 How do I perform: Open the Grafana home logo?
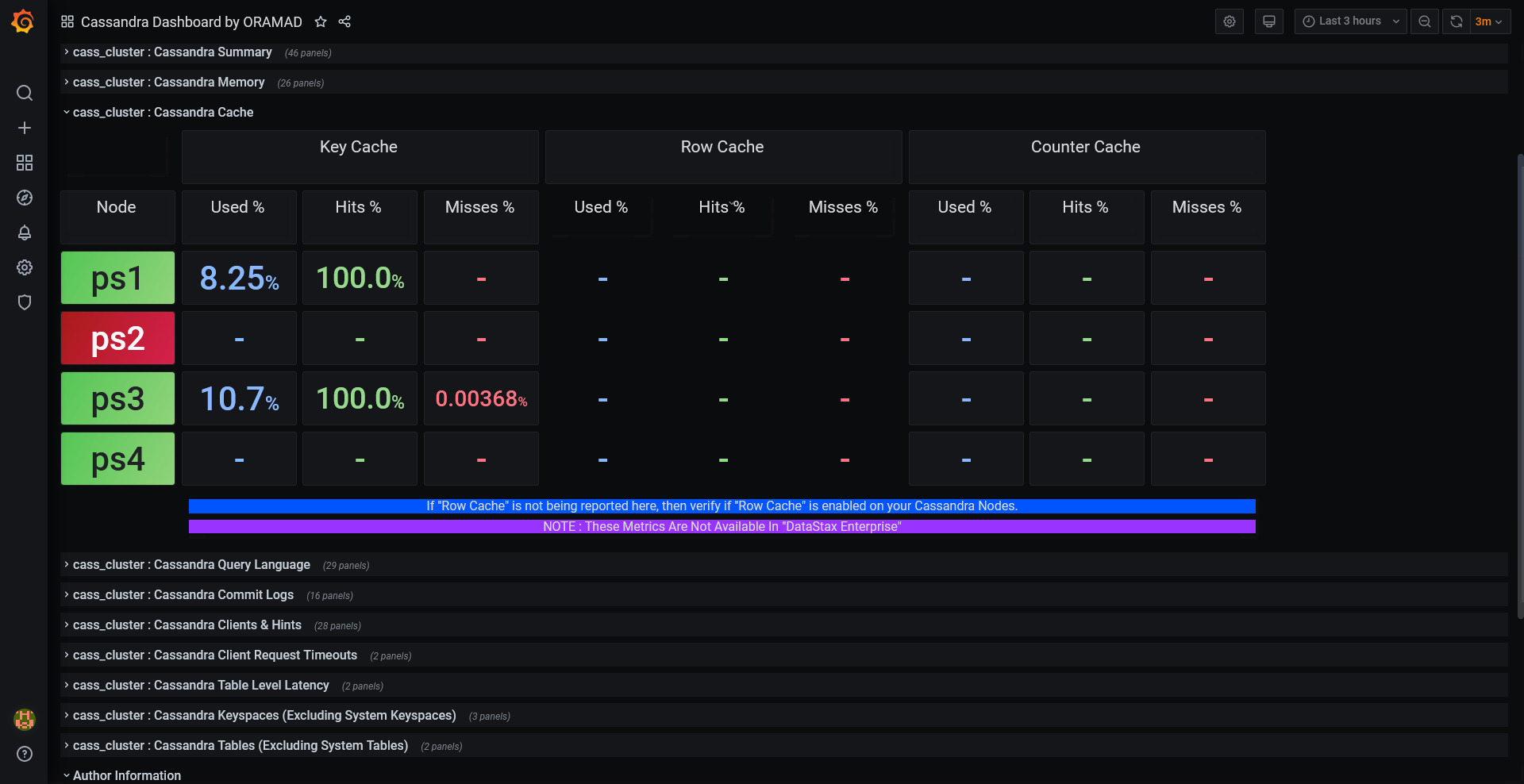[x=23, y=21]
